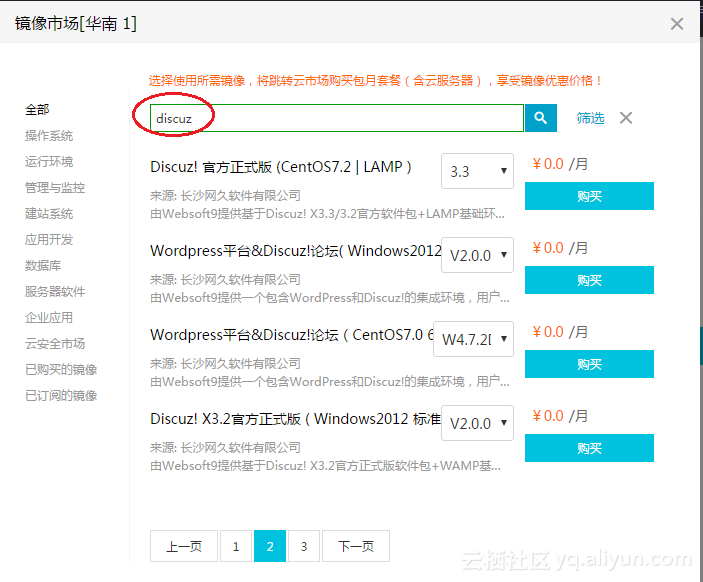Select the 操作系统 category
703x582 pixels.
[49, 135]
